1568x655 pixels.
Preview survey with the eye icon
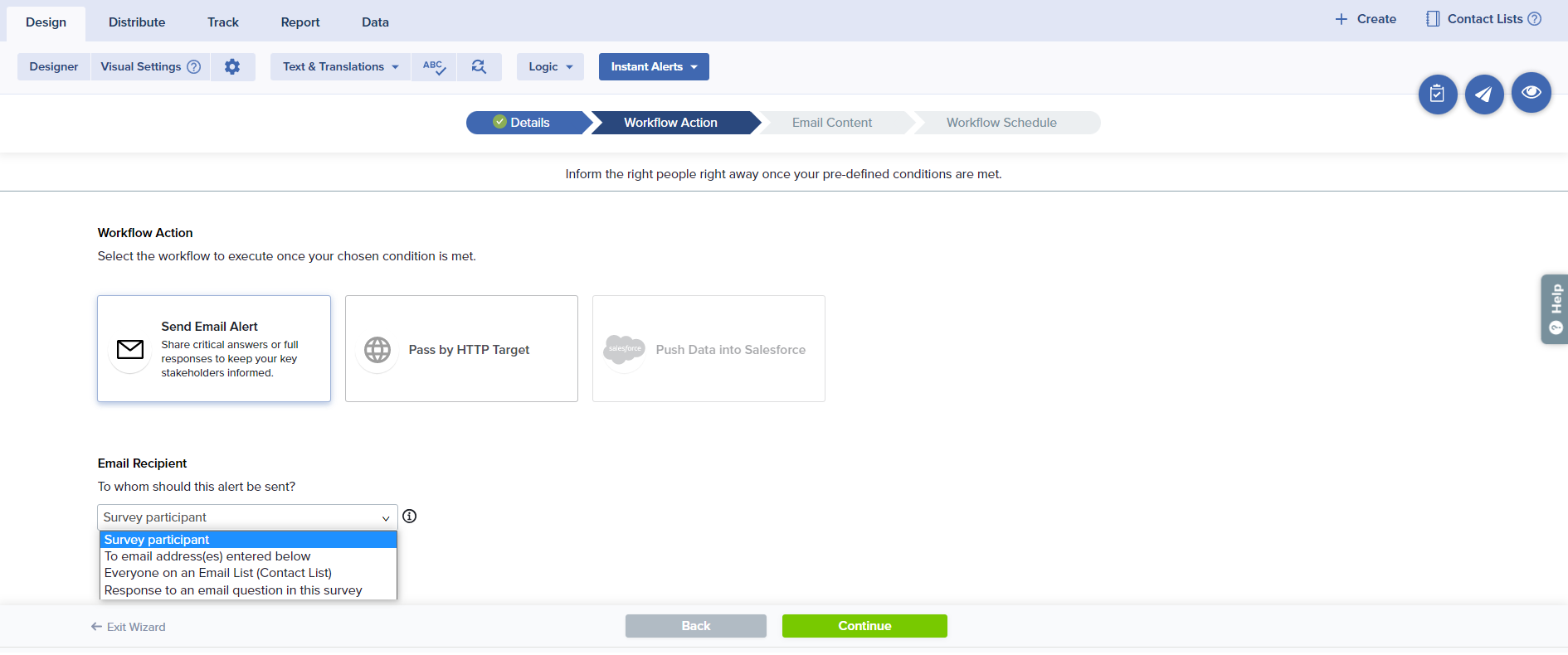point(1531,92)
